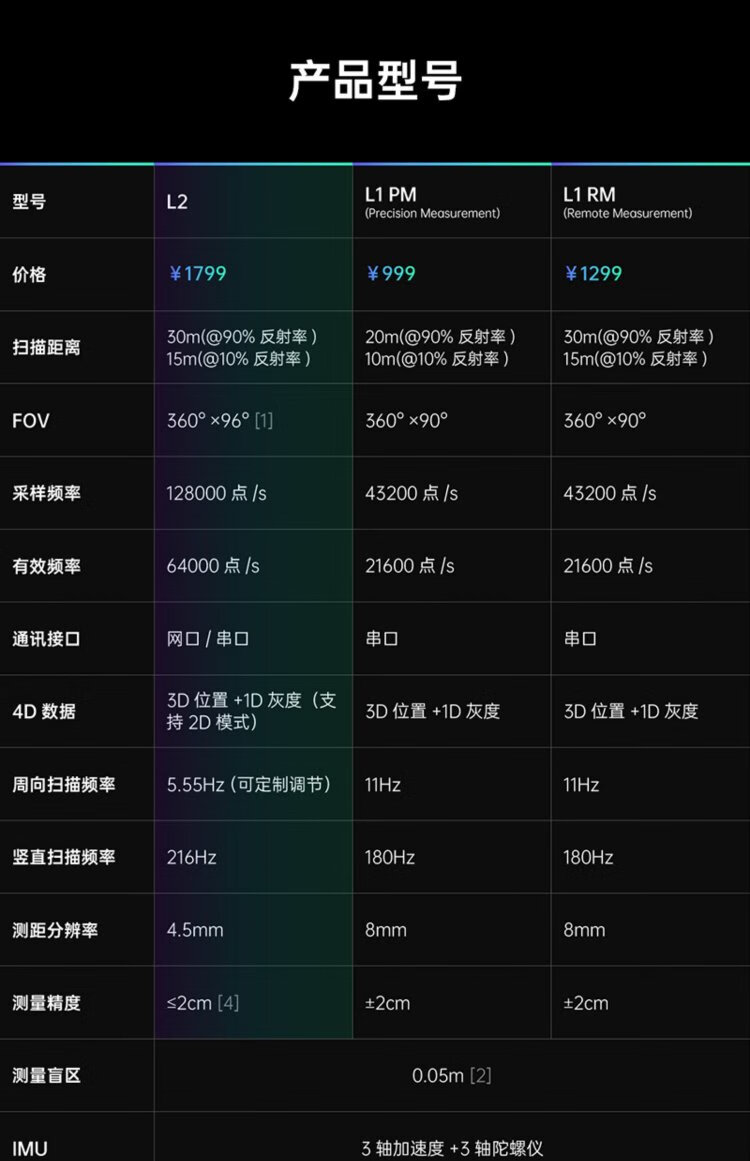Click the 扫描距离 row label
The height and width of the screenshot is (1161, 750).
click(x=46, y=348)
